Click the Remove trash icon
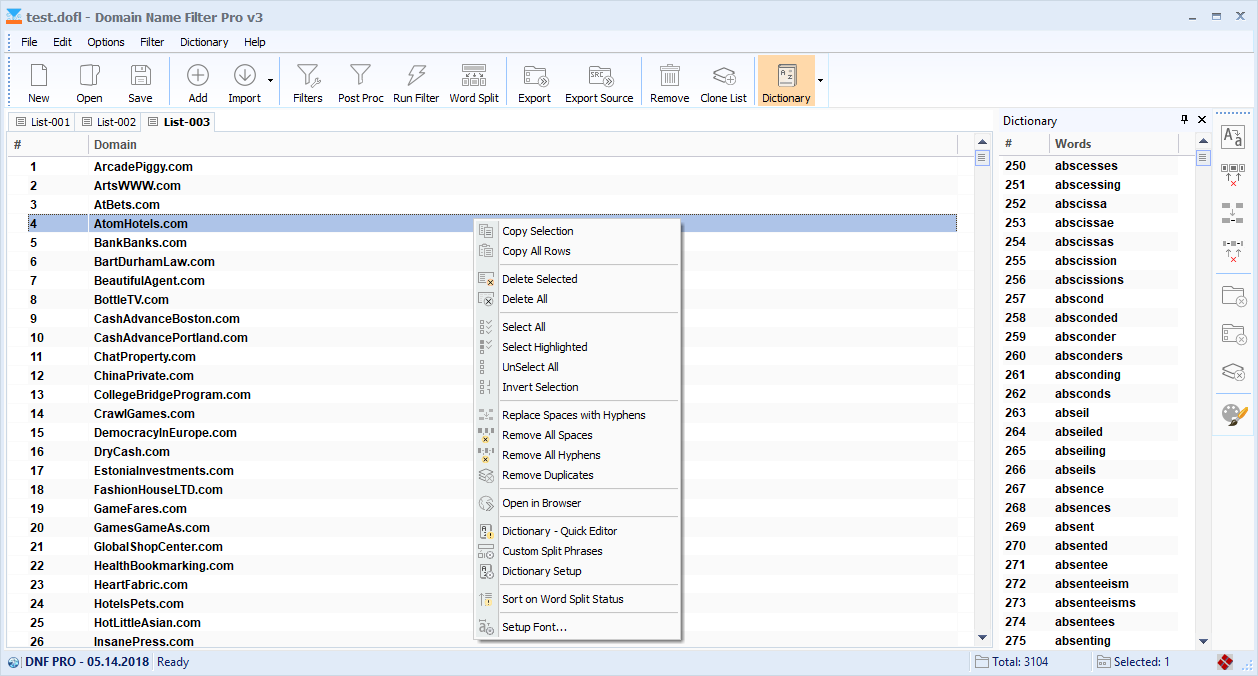Image resolution: width=1258 pixels, height=676 pixels. tap(669, 81)
